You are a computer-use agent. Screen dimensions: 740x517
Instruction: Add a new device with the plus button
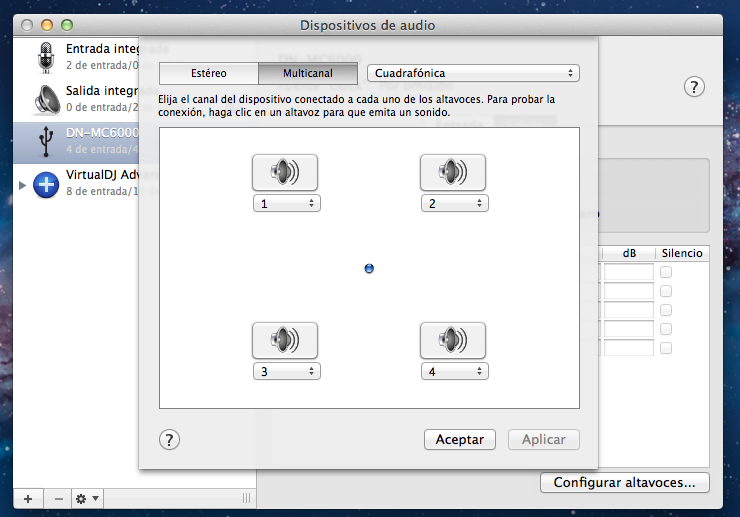(28, 499)
